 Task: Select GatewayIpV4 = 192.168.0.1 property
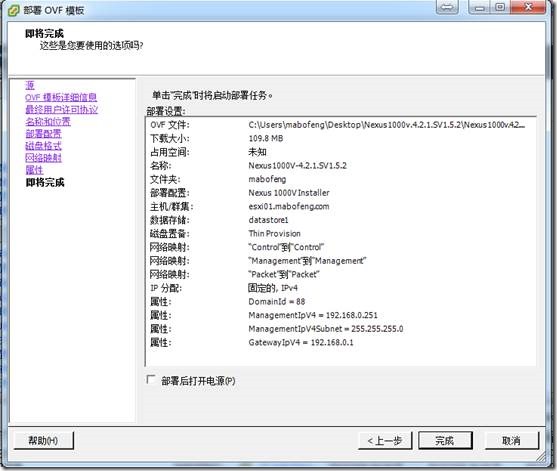301,342
